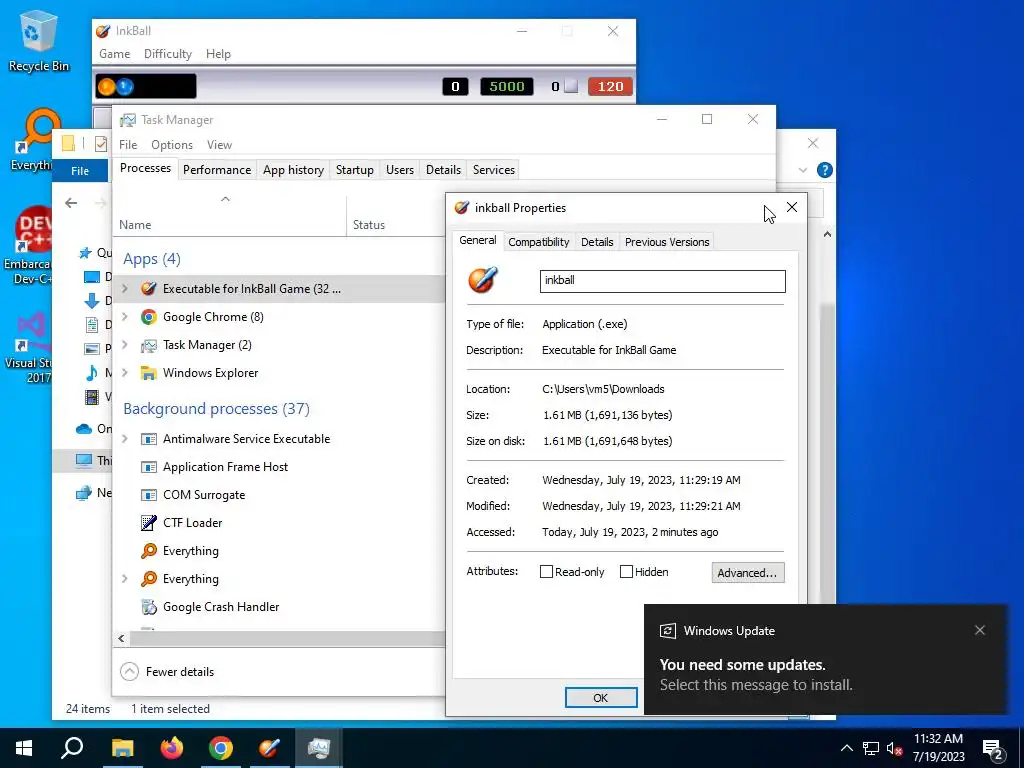Show hidden system tray icons
The width and height of the screenshot is (1024, 768).
pyautogui.click(x=846, y=748)
